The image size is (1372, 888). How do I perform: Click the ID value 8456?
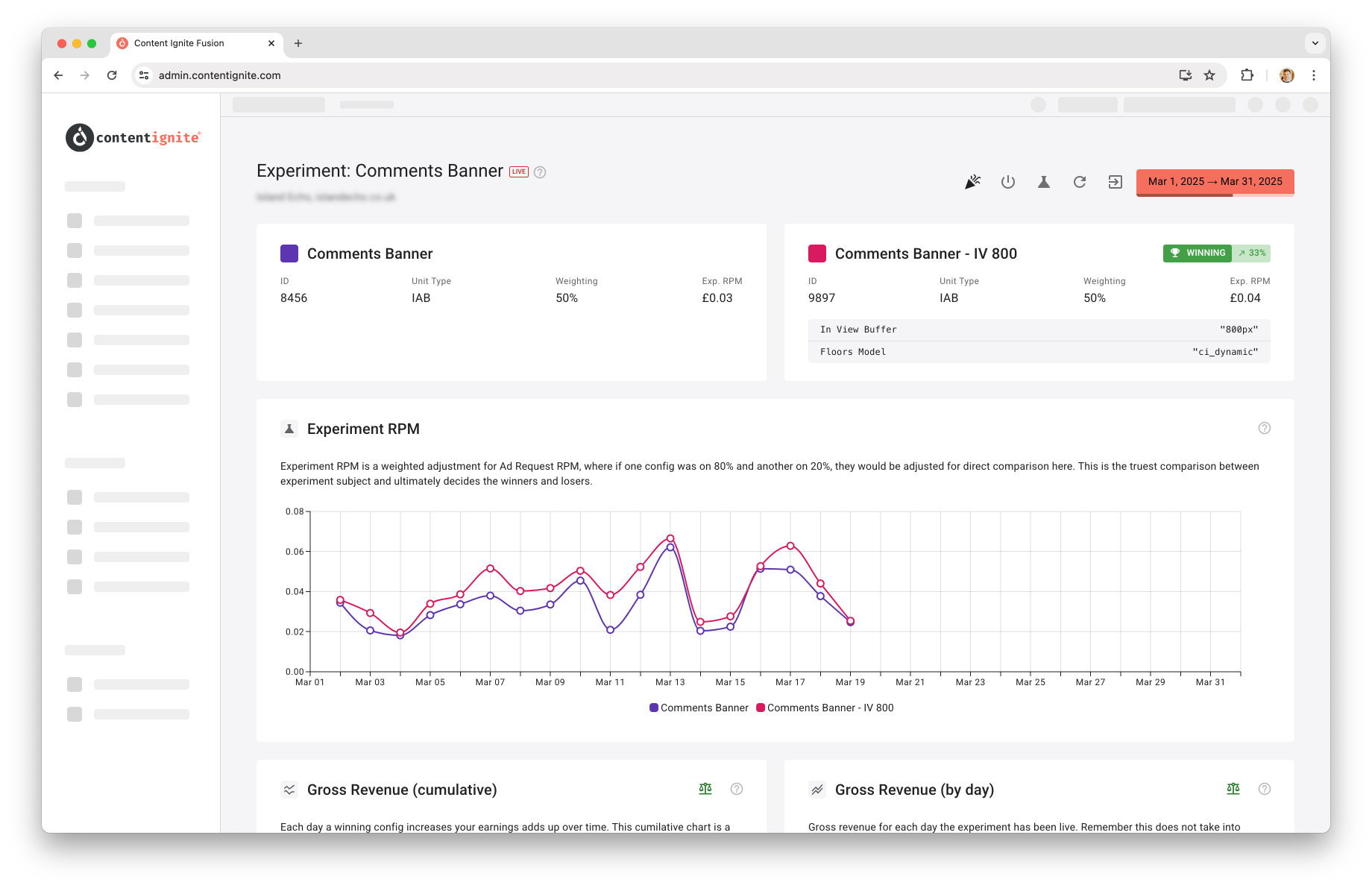tap(294, 298)
